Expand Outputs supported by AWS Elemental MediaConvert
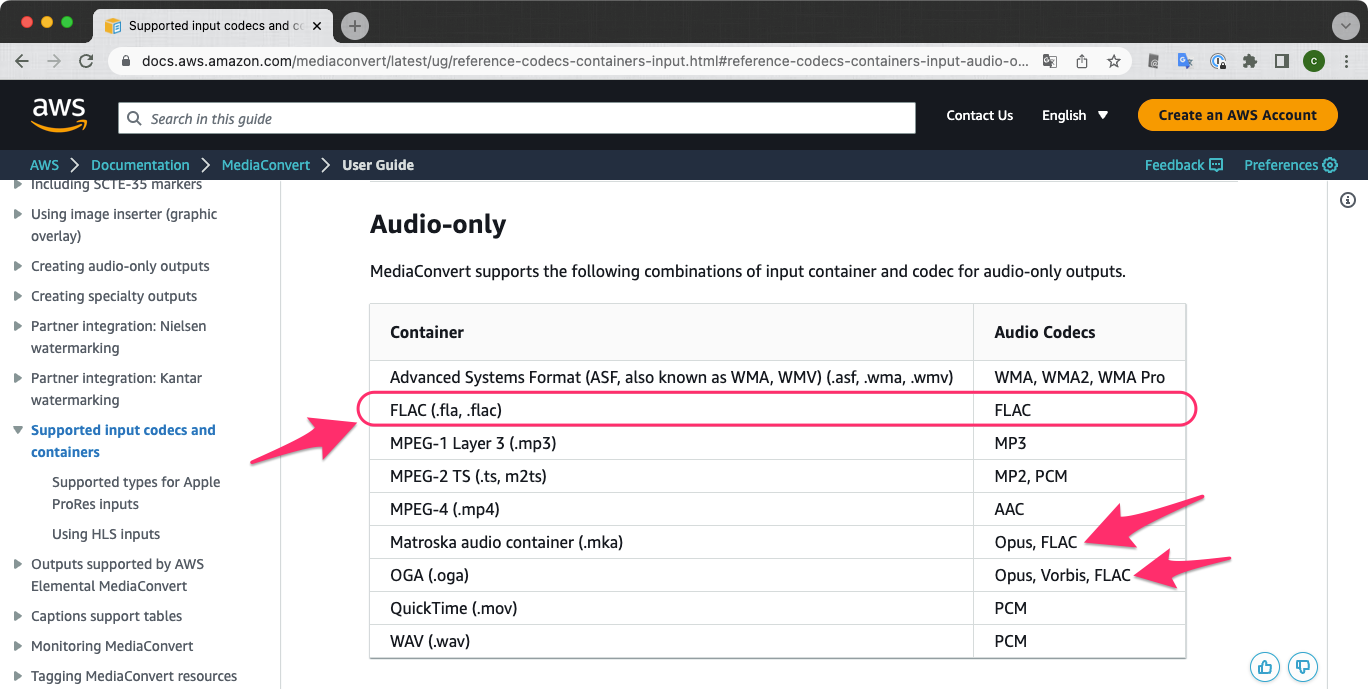The image size is (1368, 689). pyautogui.click(x=18, y=564)
